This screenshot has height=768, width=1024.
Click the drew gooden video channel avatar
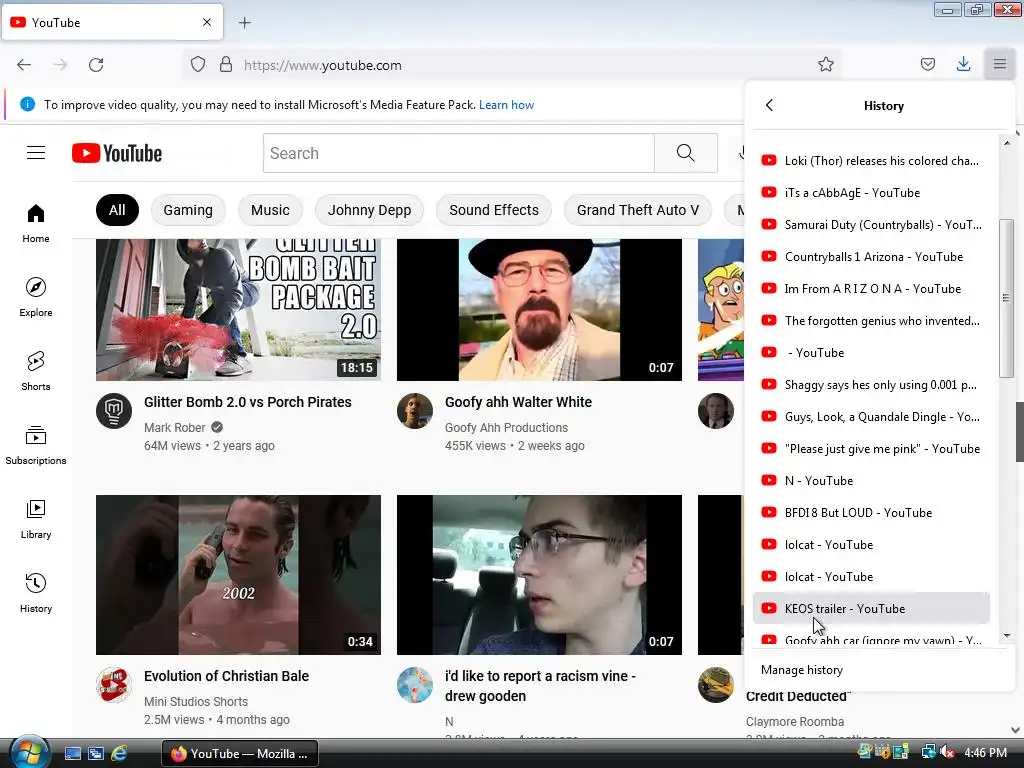415,685
